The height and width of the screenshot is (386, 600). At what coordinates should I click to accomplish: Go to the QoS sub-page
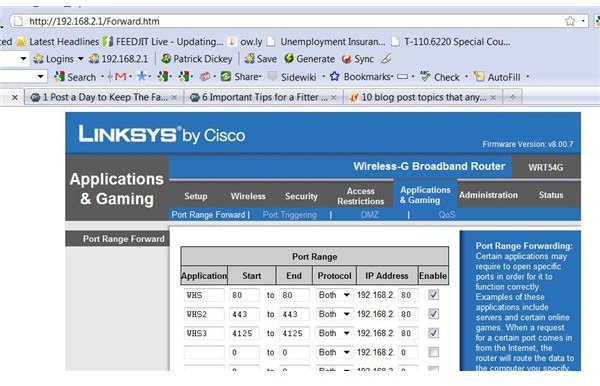tap(447, 215)
